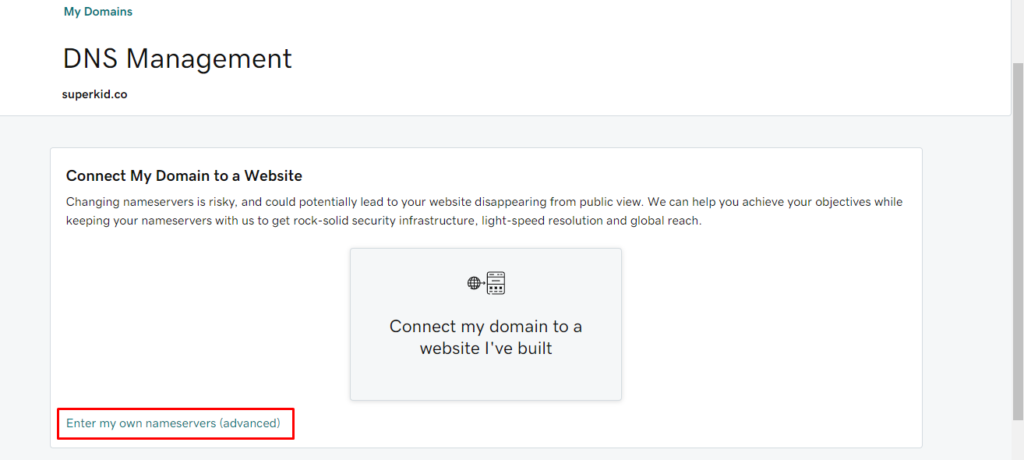Click the card's 'Connect my domain to a' text
1024x460 pixels.
tap(486, 326)
